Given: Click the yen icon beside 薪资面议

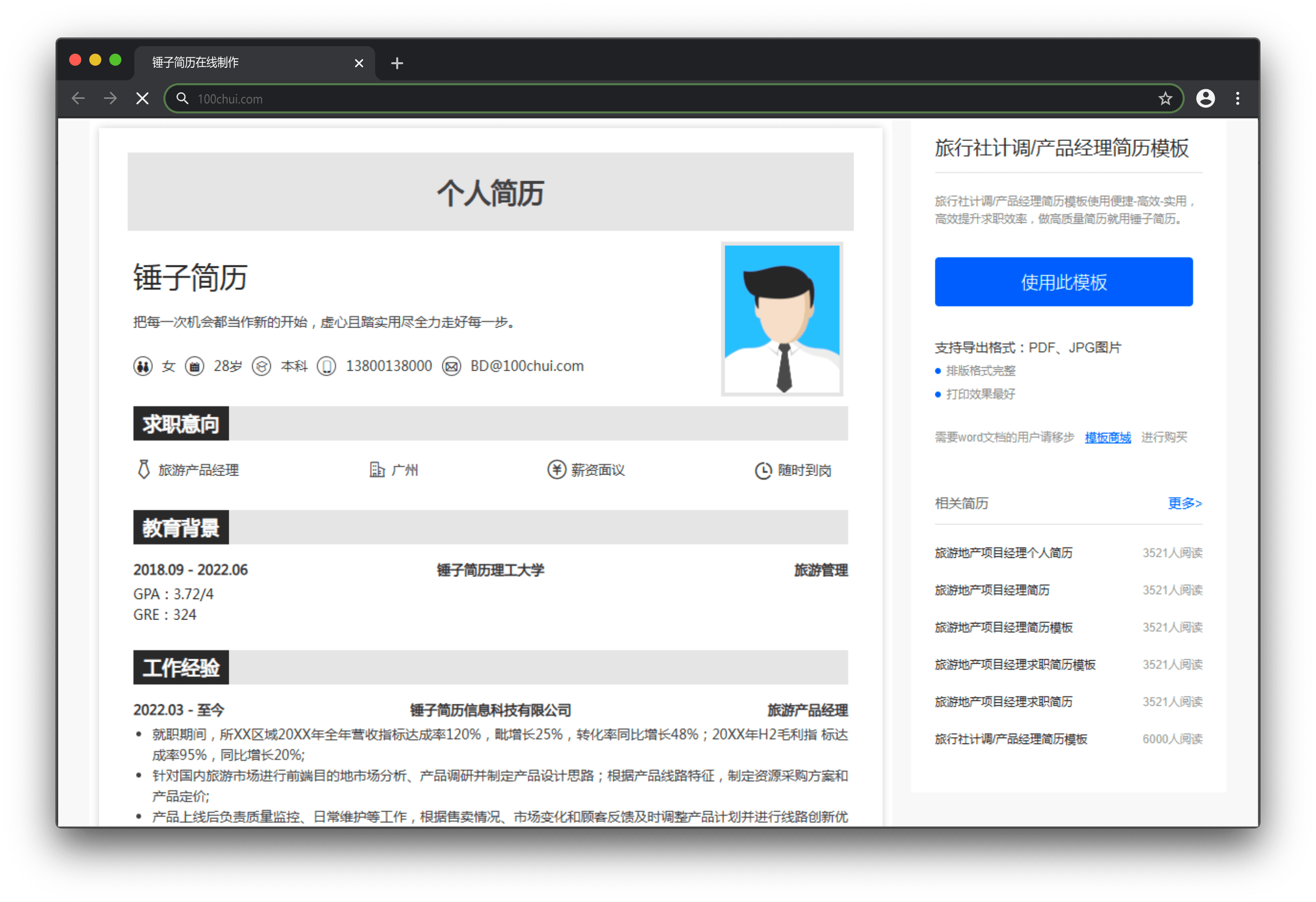Looking at the screenshot, I should (x=556, y=469).
